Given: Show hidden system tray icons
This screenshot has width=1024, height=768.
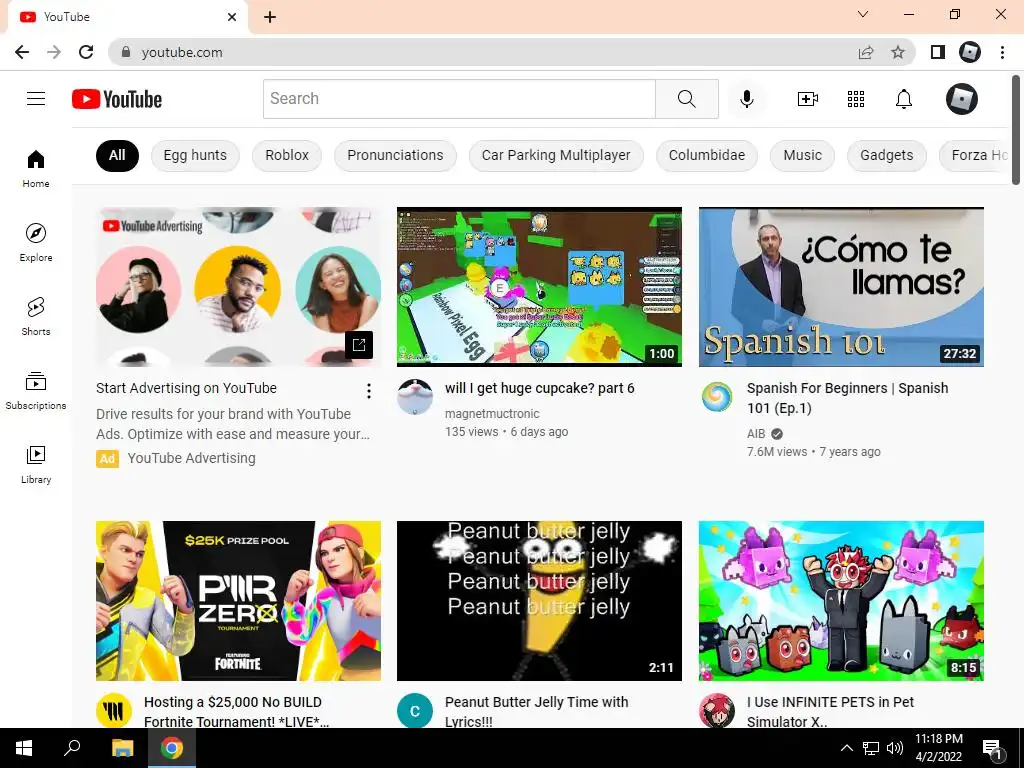Looking at the screenshot, I should [846, 748].
